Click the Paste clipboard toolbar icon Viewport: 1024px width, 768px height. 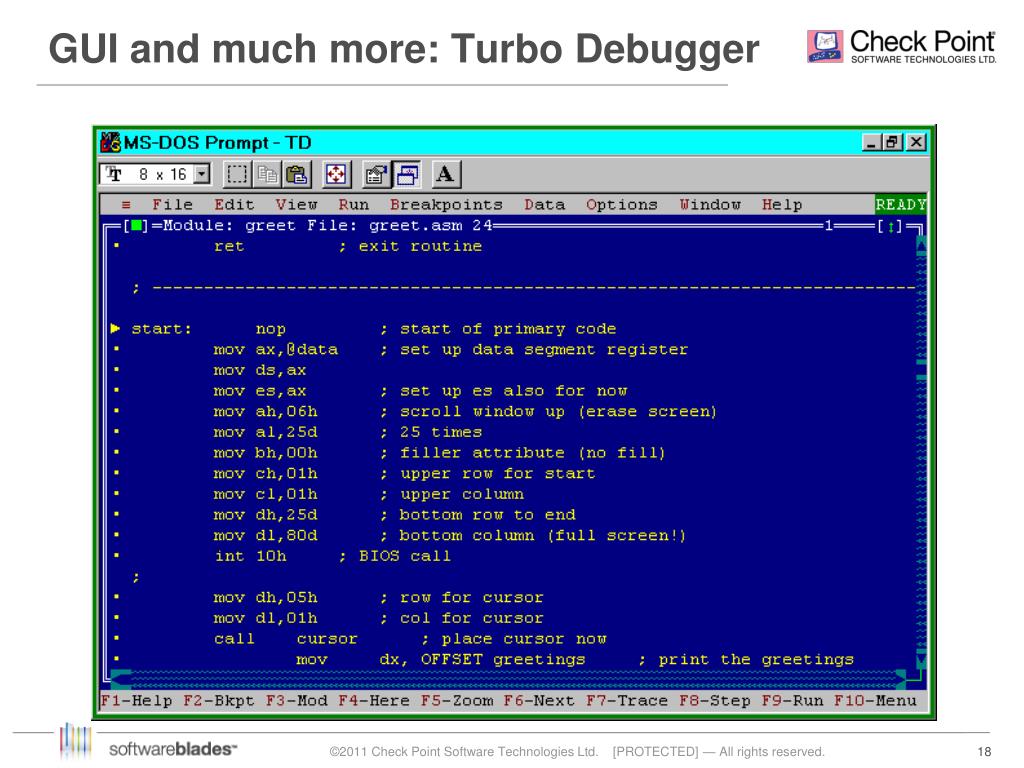click(296, 174)
